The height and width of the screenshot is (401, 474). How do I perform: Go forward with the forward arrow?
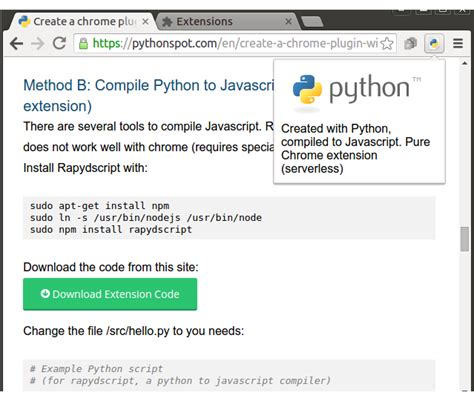click(37, 43)
